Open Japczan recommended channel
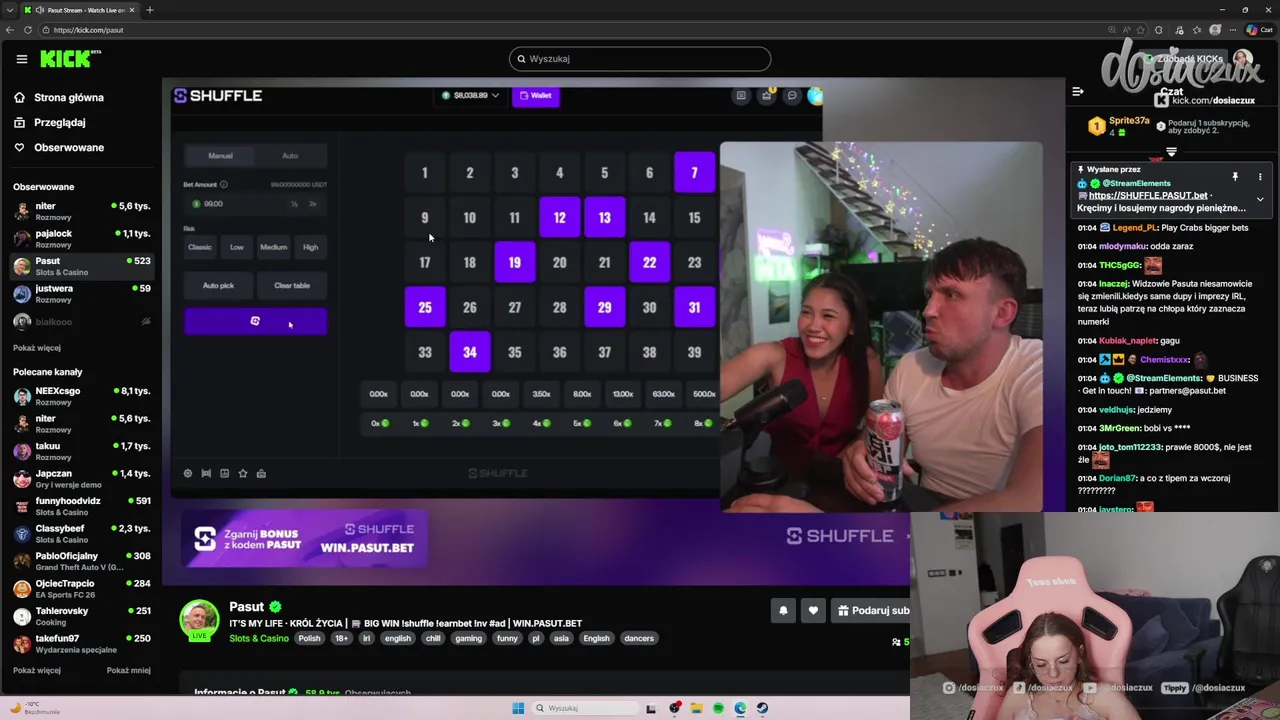Image resolution: width=1280 pixels, height=720 pixels. coord(80,478)
